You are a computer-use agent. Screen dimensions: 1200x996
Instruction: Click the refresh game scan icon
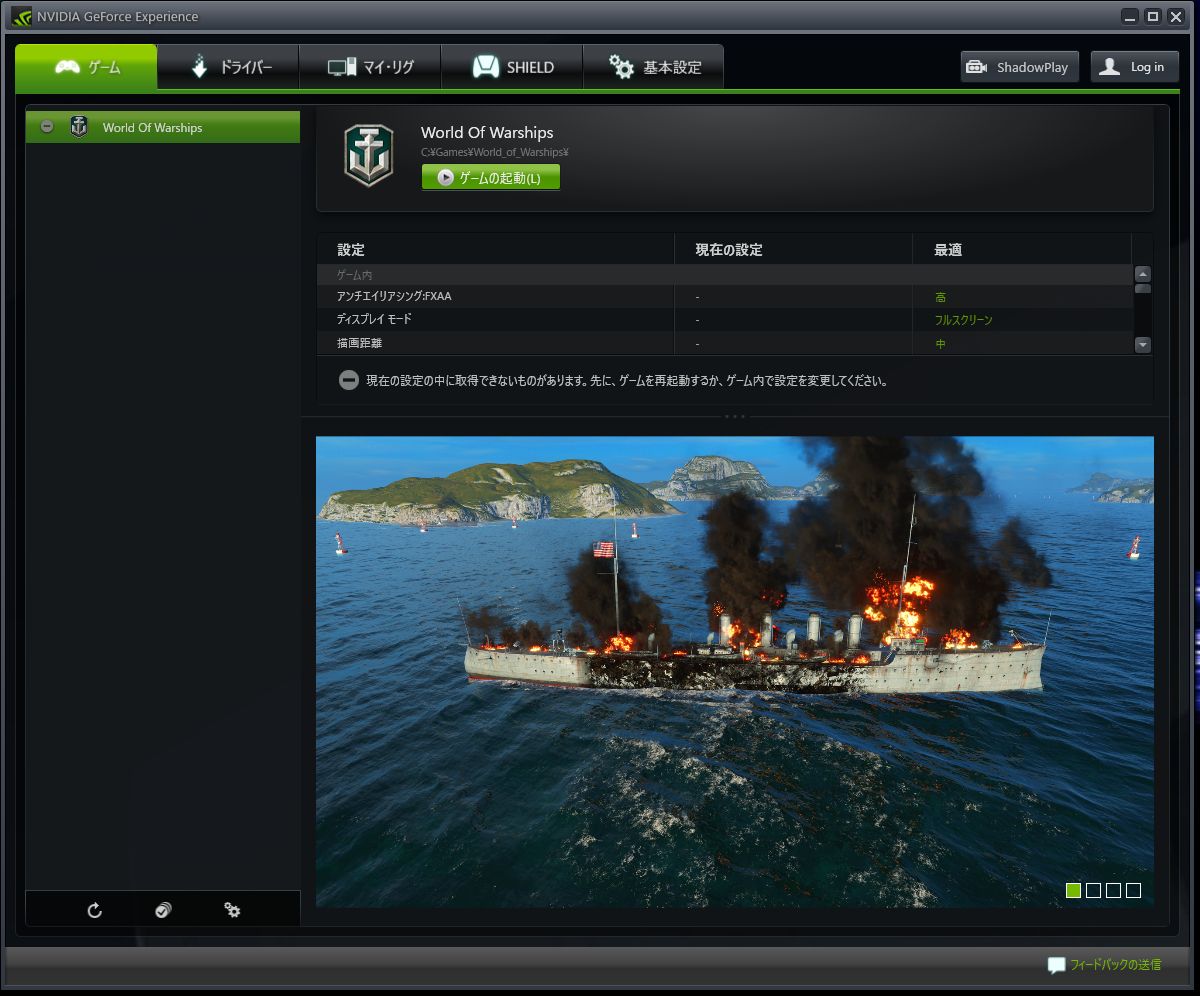pos(95,910)
